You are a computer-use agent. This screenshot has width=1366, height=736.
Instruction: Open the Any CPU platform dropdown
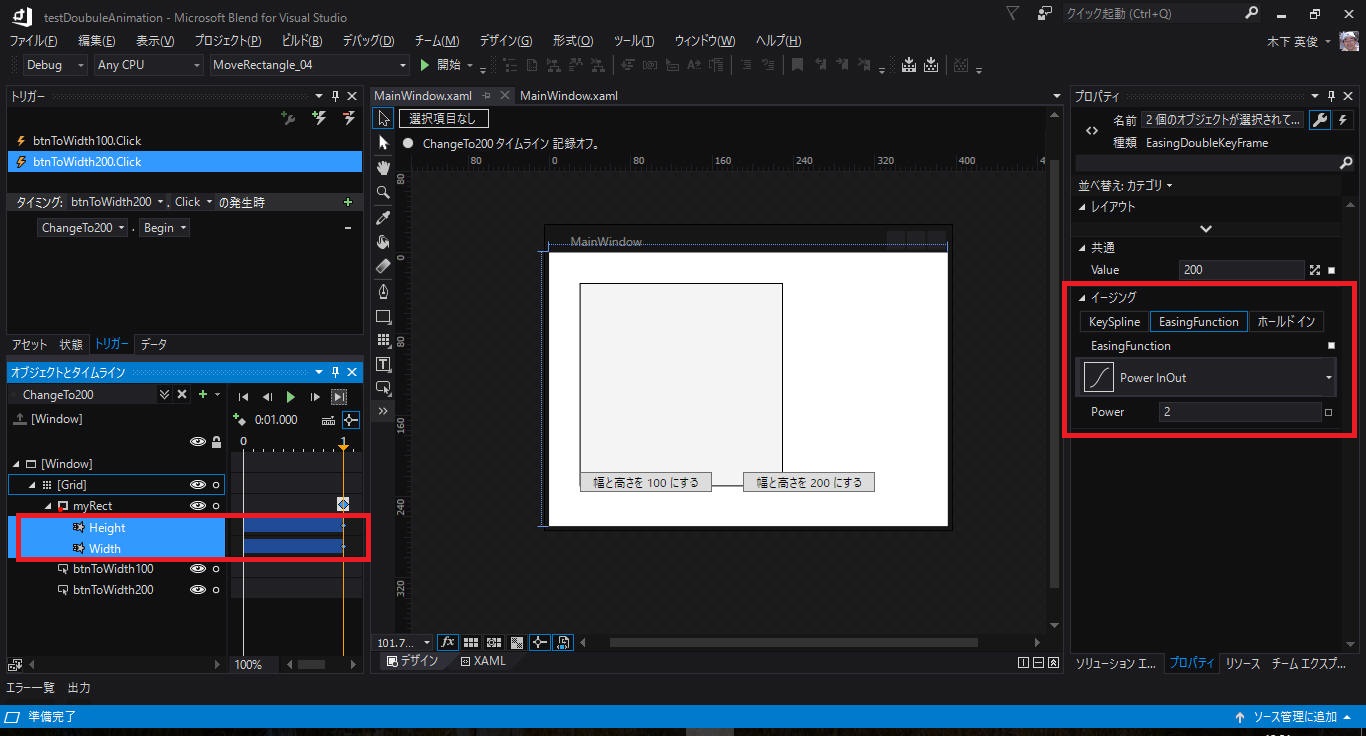pyautogui.click(x=148, y=65)
